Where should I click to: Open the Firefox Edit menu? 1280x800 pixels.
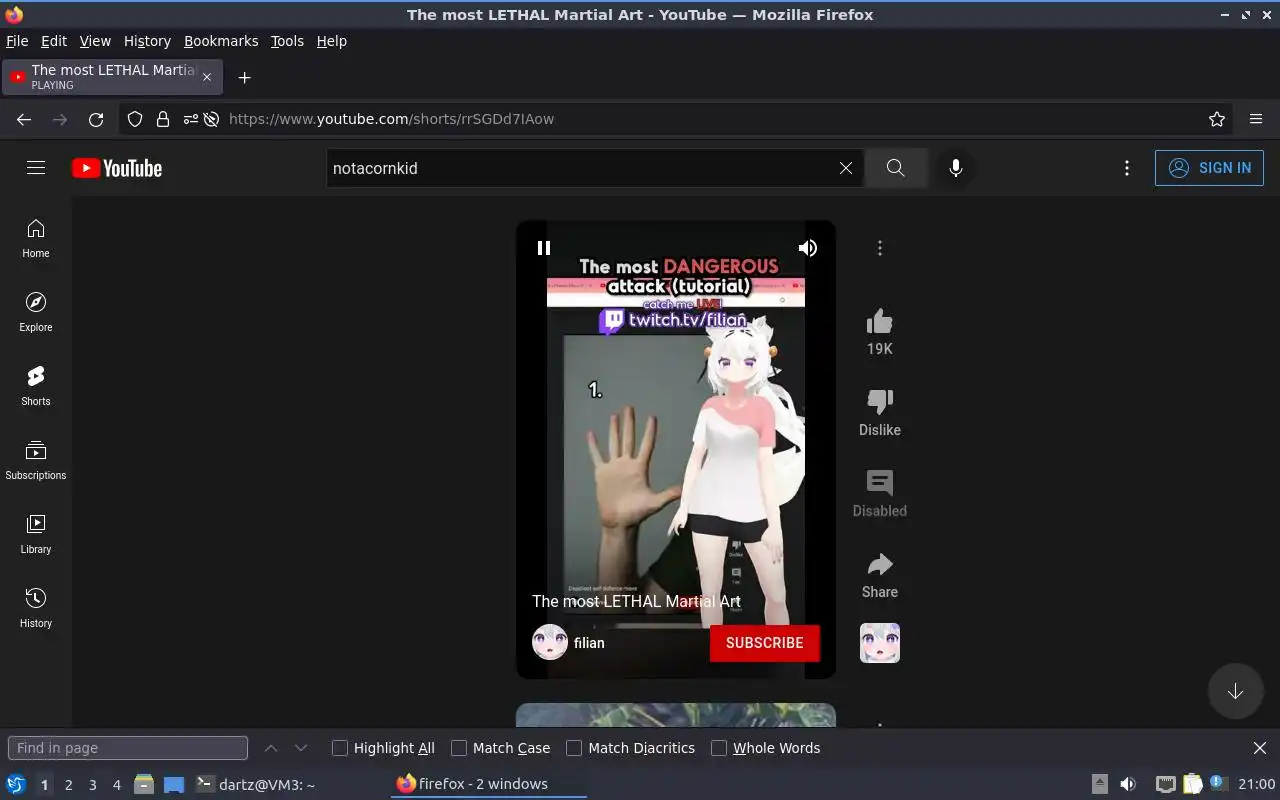tap(54, 41)
